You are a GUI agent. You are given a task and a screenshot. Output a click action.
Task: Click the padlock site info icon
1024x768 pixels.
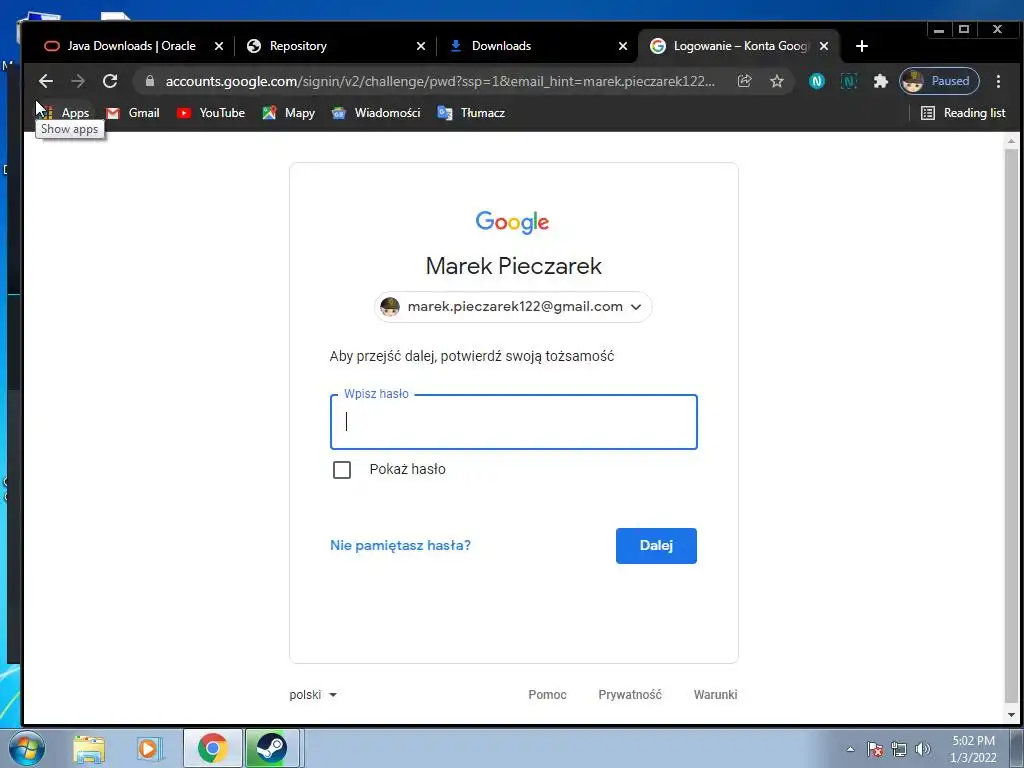tap(150, 81)
